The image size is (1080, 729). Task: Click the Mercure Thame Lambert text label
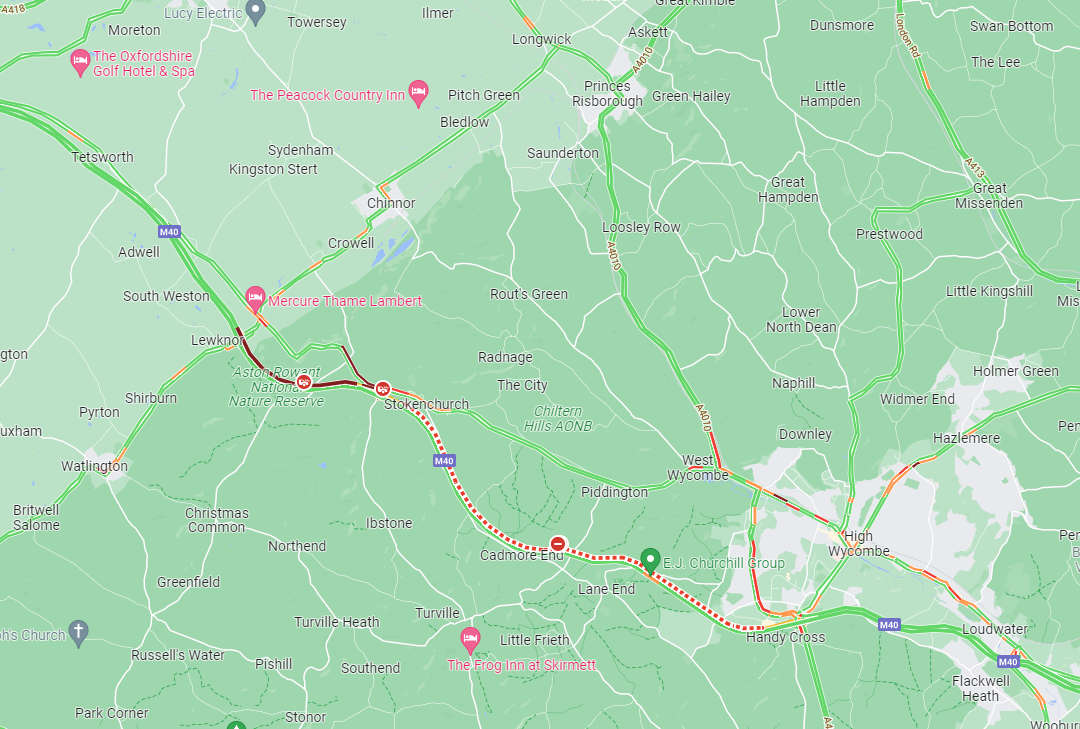click(x=344, y=301)
